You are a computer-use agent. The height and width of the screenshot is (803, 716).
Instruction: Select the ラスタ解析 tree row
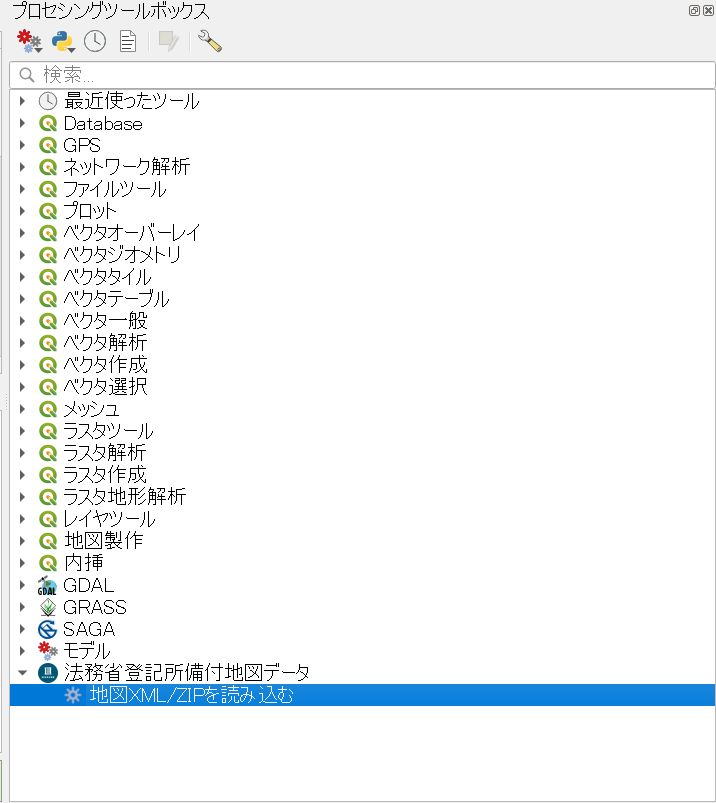coord(362,453)
